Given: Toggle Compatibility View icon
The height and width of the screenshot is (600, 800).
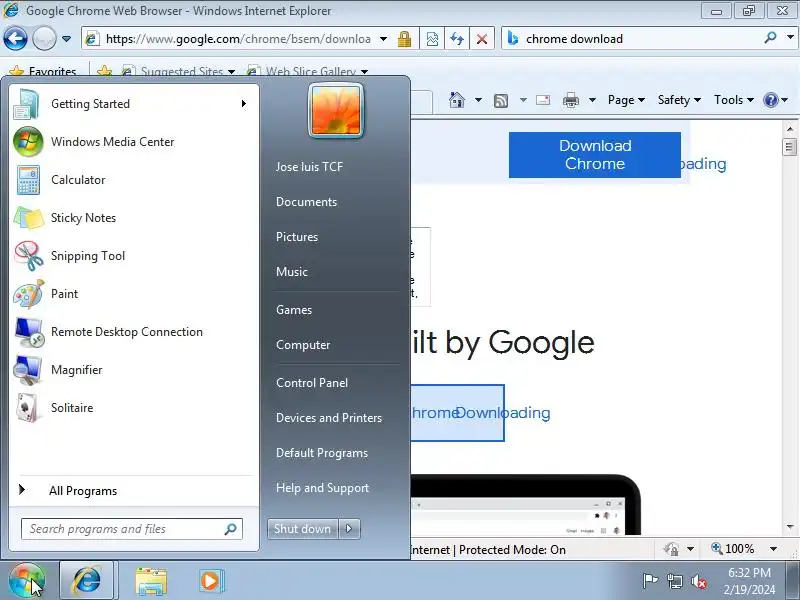Looking at the screenshot, I should tap(432, 39).
